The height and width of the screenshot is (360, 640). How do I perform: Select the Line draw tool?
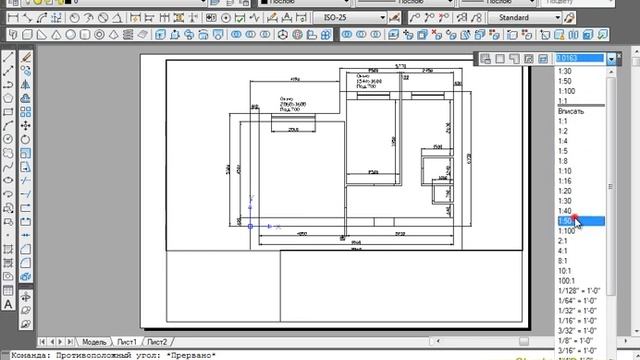[8, 57]
